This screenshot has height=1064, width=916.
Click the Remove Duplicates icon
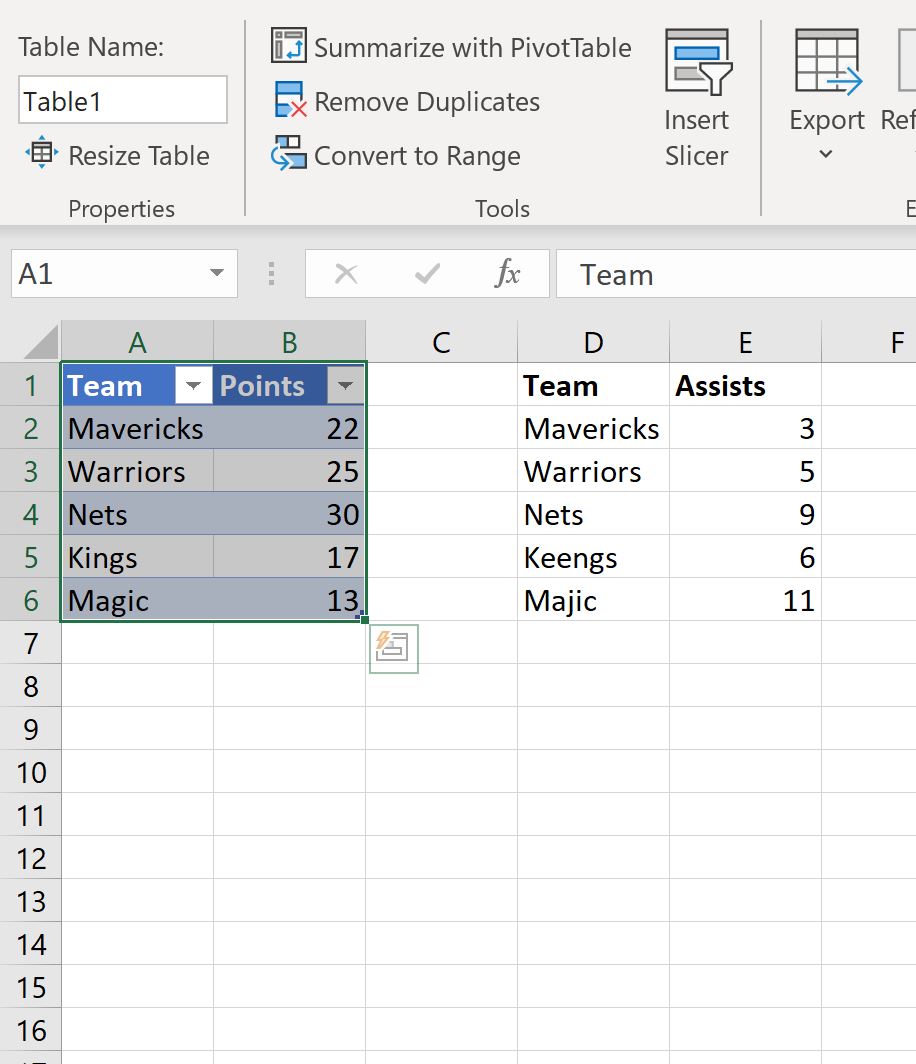pos(288,101)
